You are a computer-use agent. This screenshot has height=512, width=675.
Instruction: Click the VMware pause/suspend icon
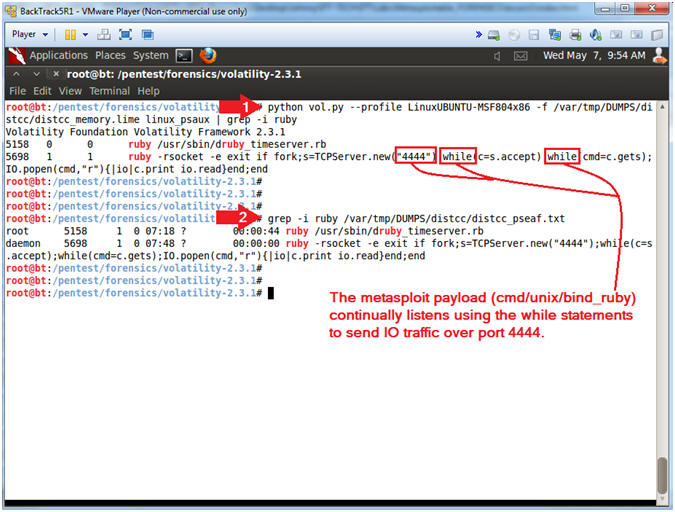click(x=70, y=34)
